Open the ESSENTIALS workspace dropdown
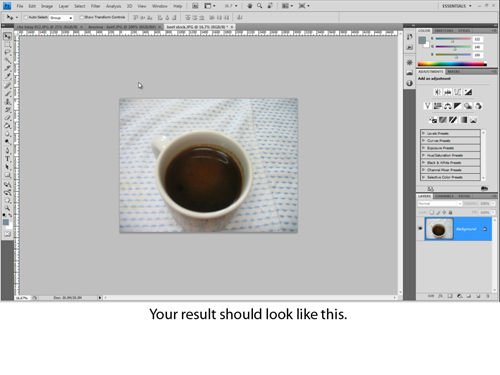 pyautogui.click(x=456, y=6)
